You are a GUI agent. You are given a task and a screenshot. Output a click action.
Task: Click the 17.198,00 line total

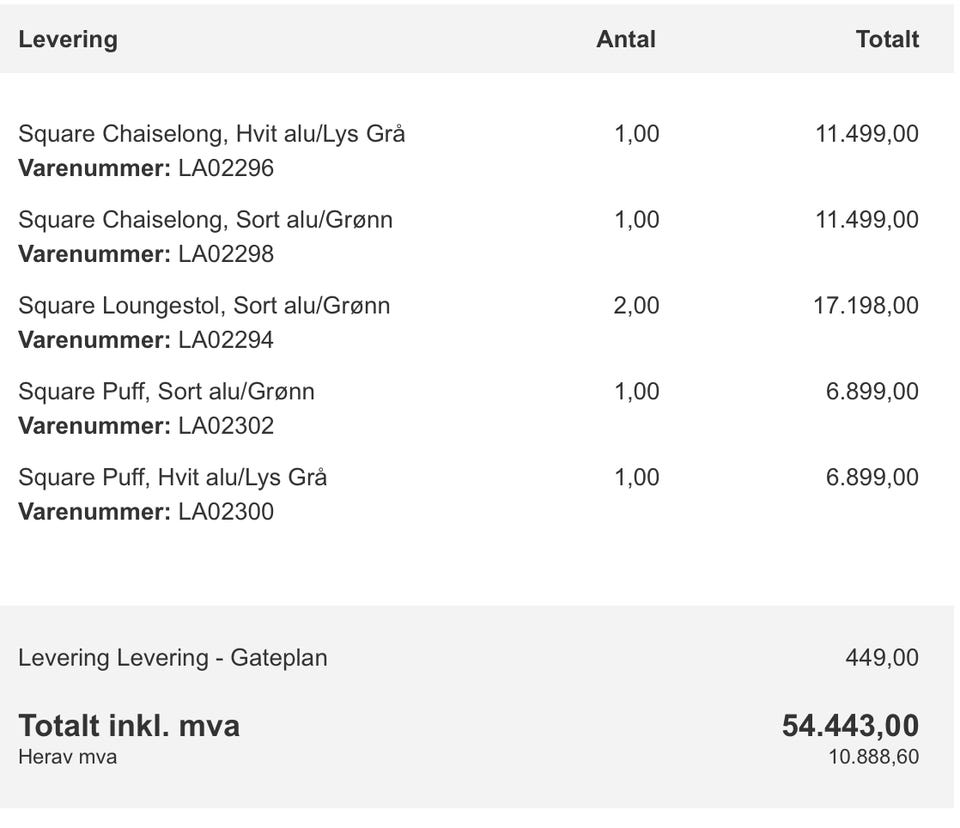point(866,305)
